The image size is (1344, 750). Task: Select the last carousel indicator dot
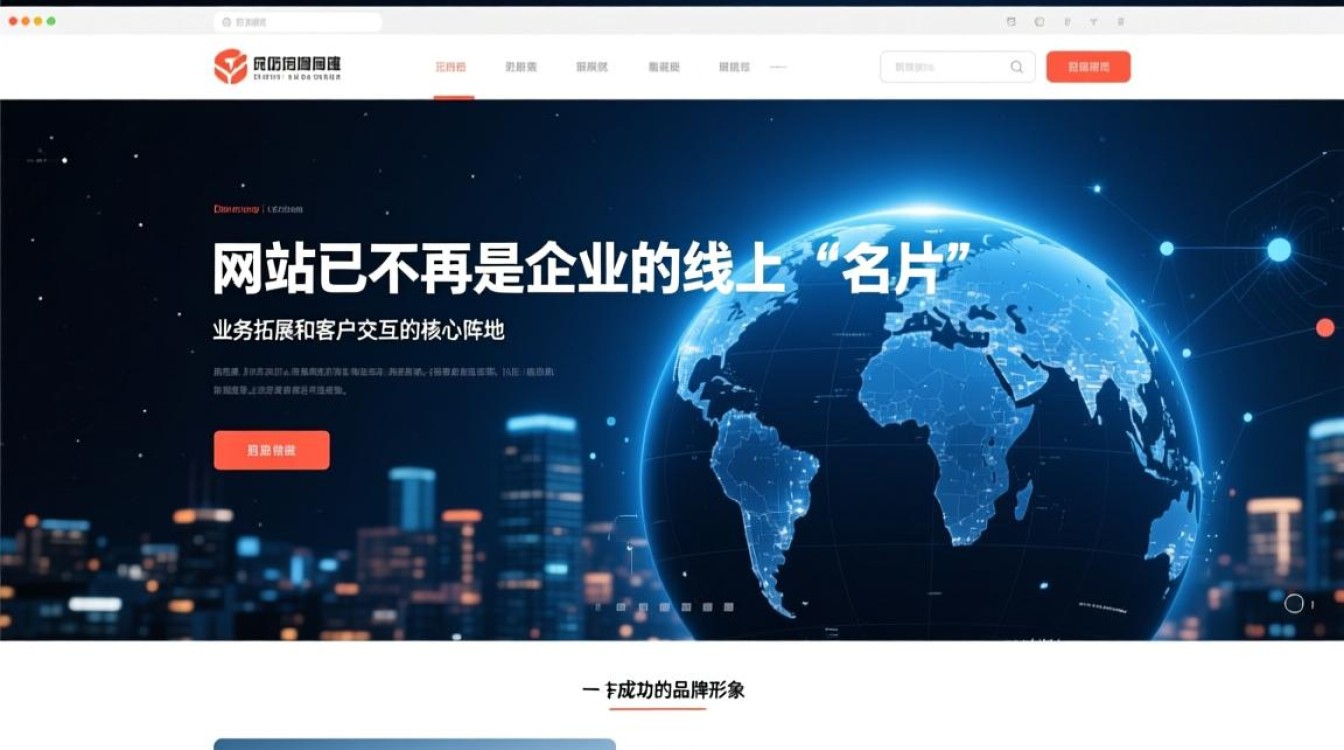[x=729, y=607]
